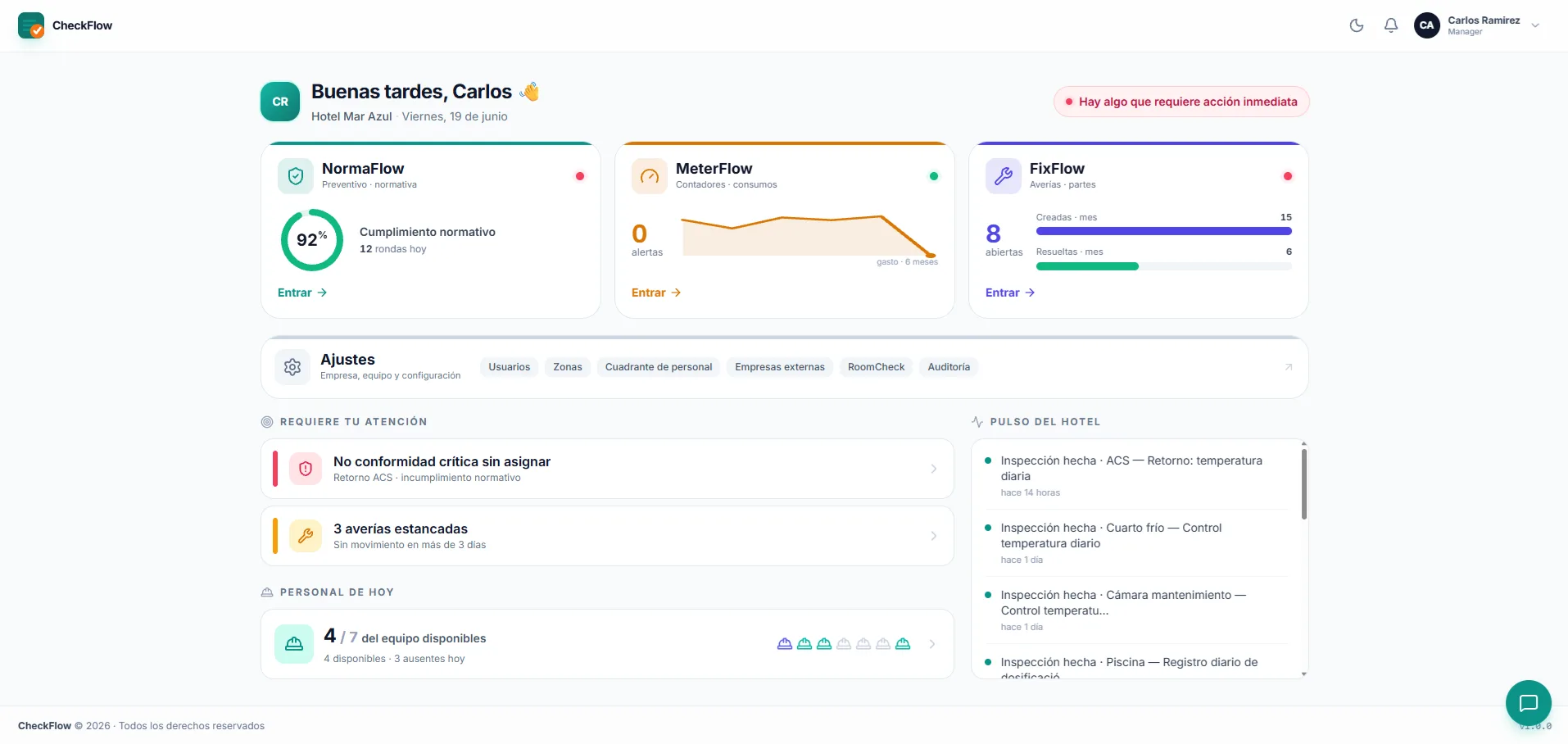1568x744 pixels.
Task: Click critical nonconformity shield icon
Action: (x=306, y=469)
